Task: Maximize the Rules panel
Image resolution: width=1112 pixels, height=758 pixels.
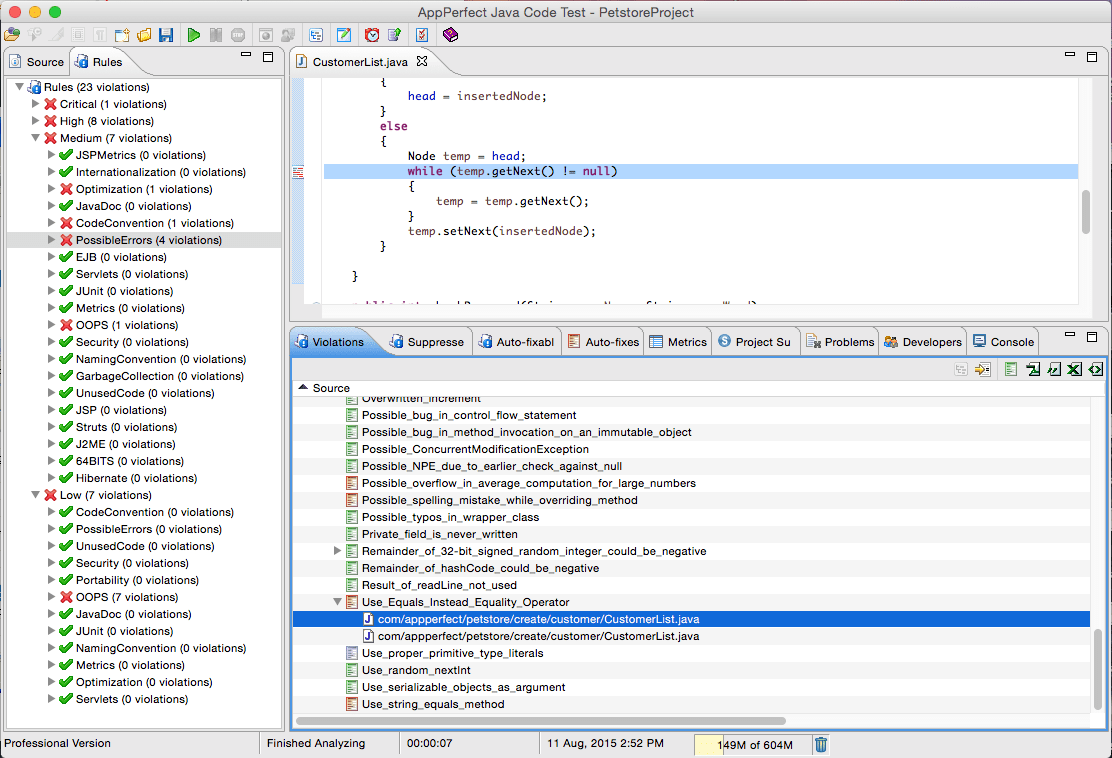Action: [268, 57]
